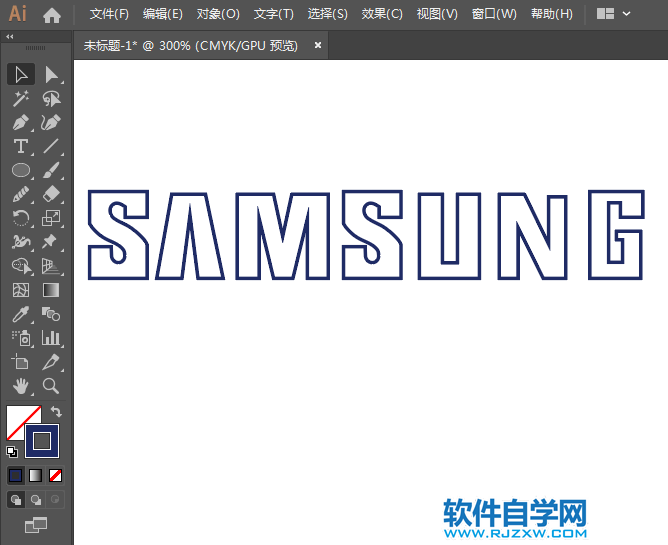The width and height of the screenshot is (668, 545).
Task: Open the 选择(S) menu
Action: coord(328,14)
